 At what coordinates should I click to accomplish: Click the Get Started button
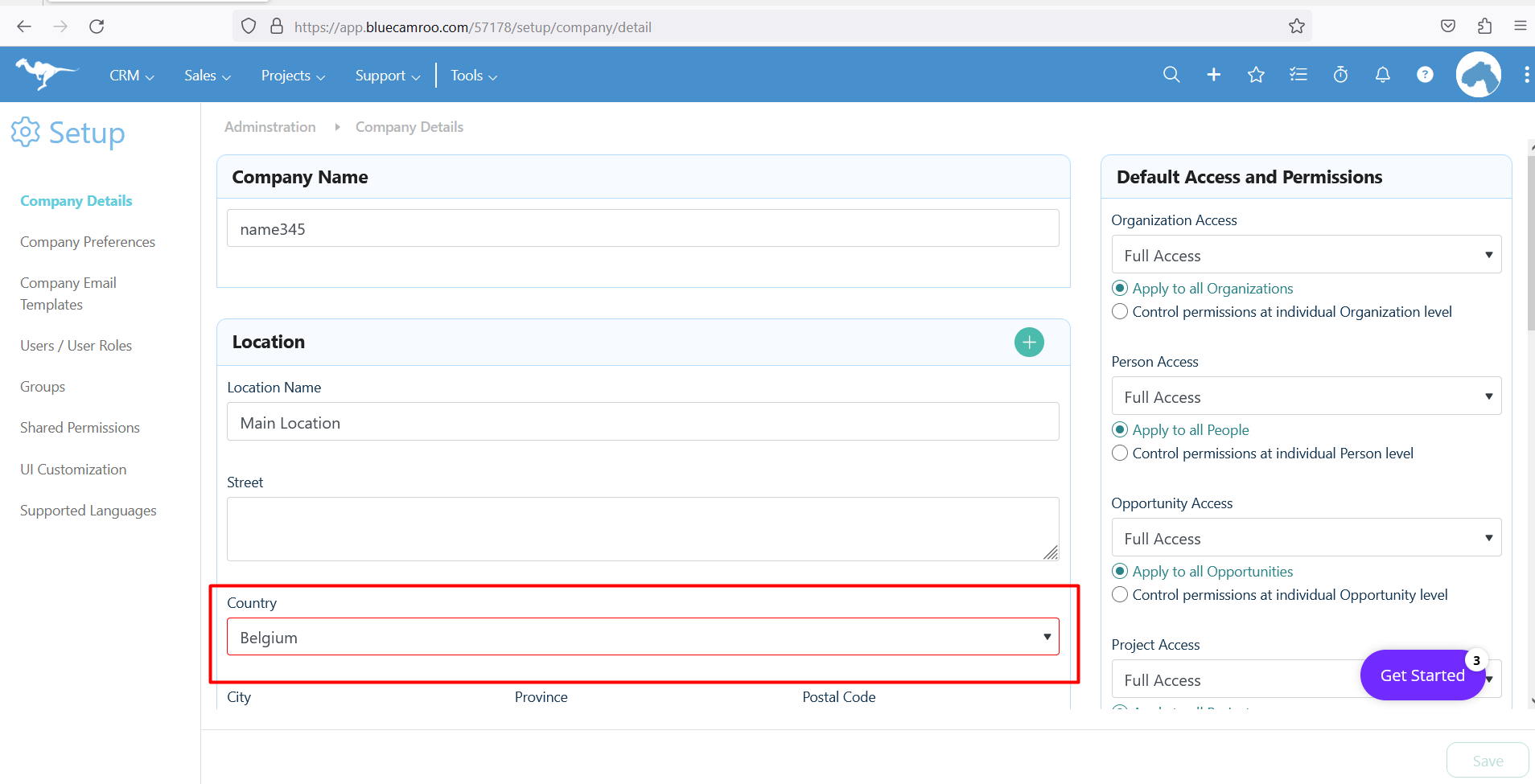coord(1422,675)
